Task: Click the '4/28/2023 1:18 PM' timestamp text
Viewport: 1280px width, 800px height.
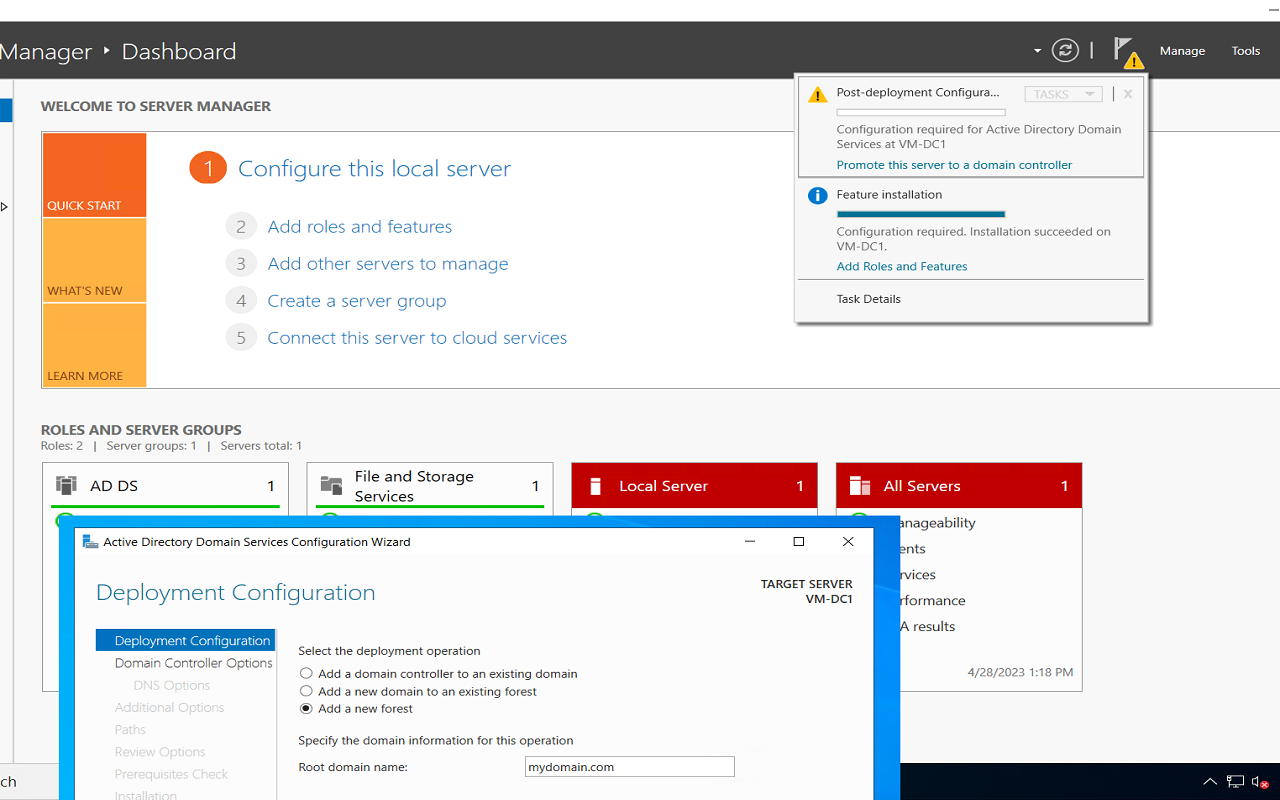Action: click(1020, 672)
